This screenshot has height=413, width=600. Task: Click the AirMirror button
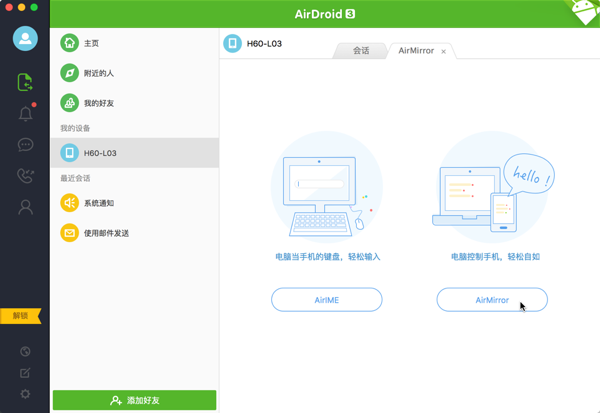pyautogui.click(x=492, y=300)
